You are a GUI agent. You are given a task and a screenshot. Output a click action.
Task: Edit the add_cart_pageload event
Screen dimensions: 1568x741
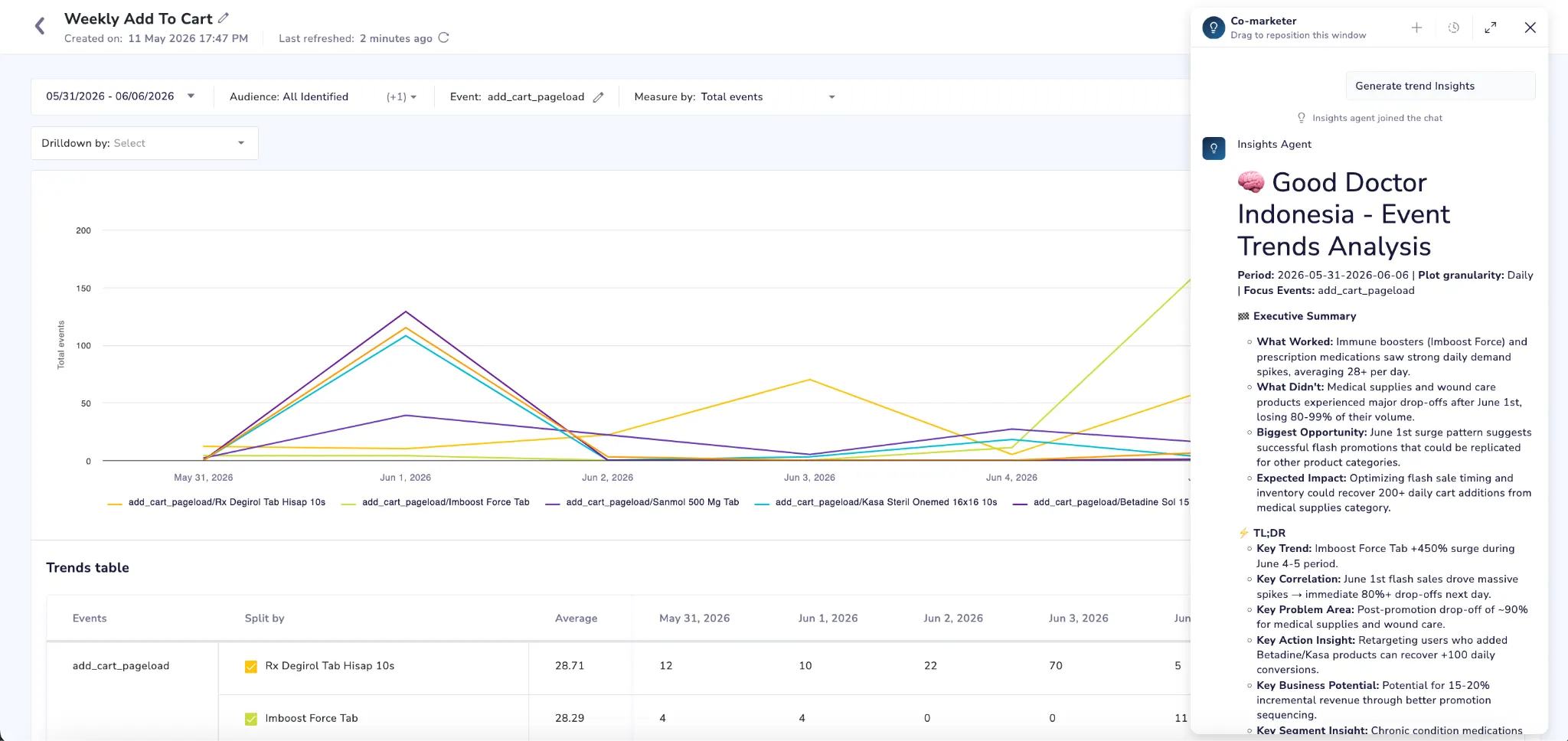click(599, 97)
